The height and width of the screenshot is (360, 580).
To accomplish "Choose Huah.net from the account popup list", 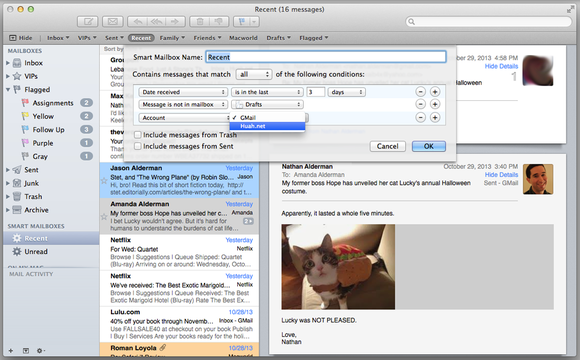I will [x=267, y=126].
